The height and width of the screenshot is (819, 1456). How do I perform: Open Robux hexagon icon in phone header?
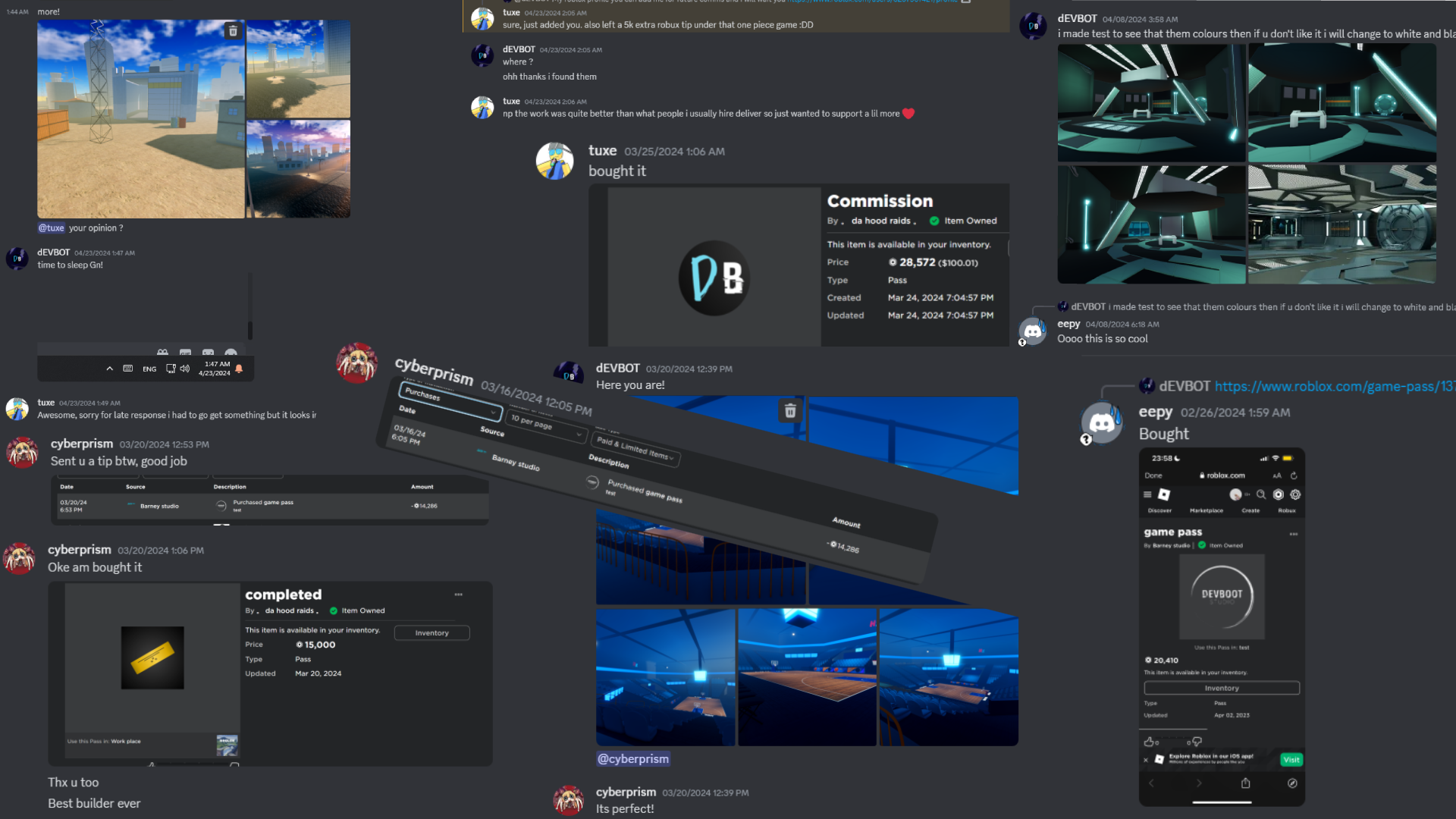coord(1279,494)
